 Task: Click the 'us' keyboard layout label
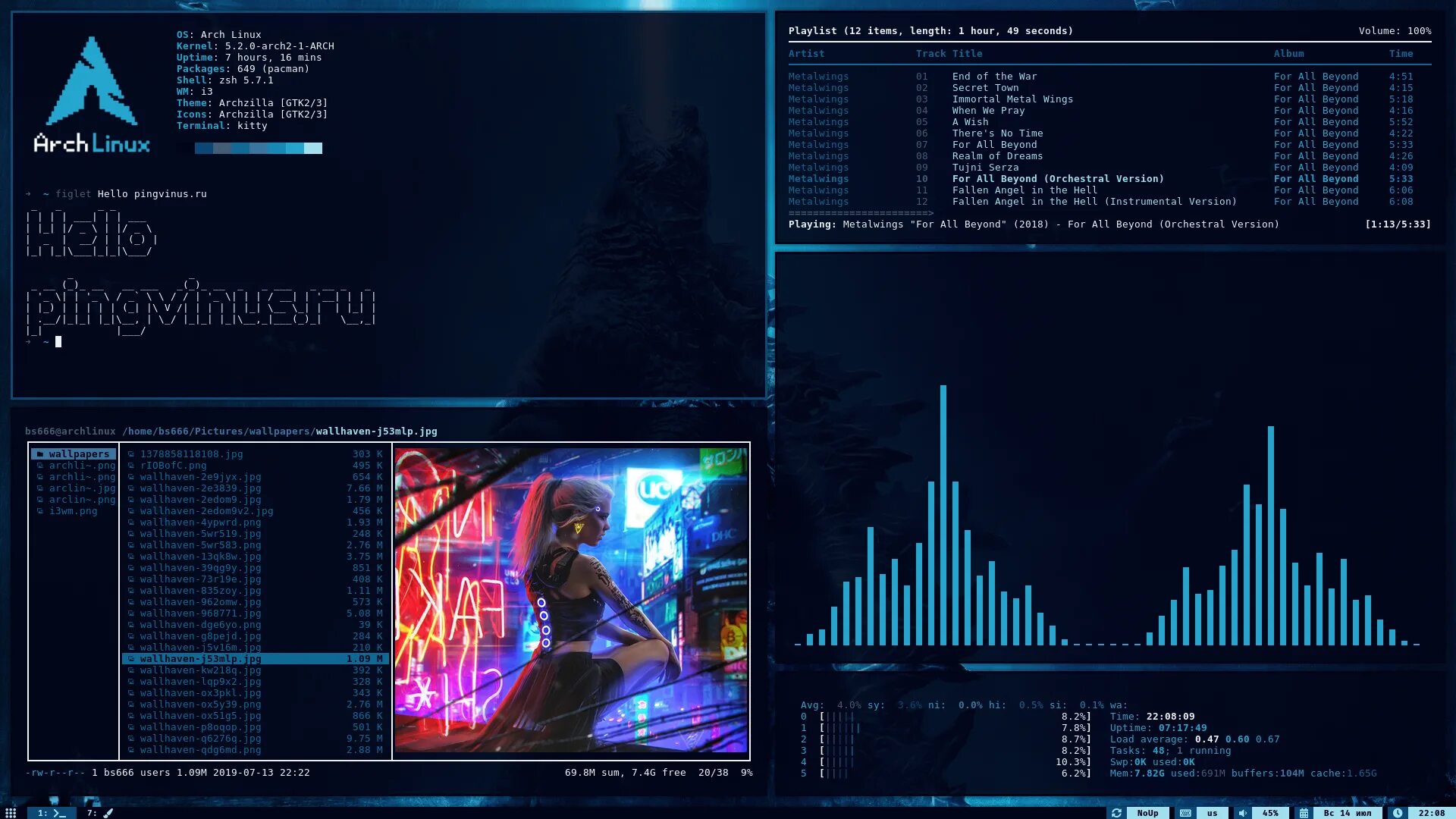coord(1212,812)
